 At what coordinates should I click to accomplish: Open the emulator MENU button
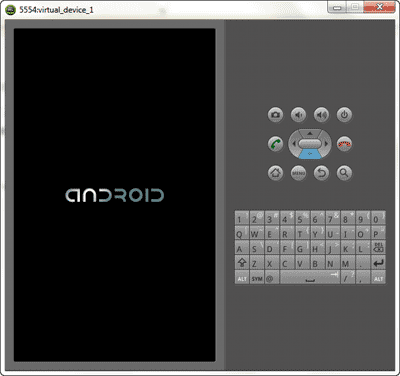(x=298, y=173)
